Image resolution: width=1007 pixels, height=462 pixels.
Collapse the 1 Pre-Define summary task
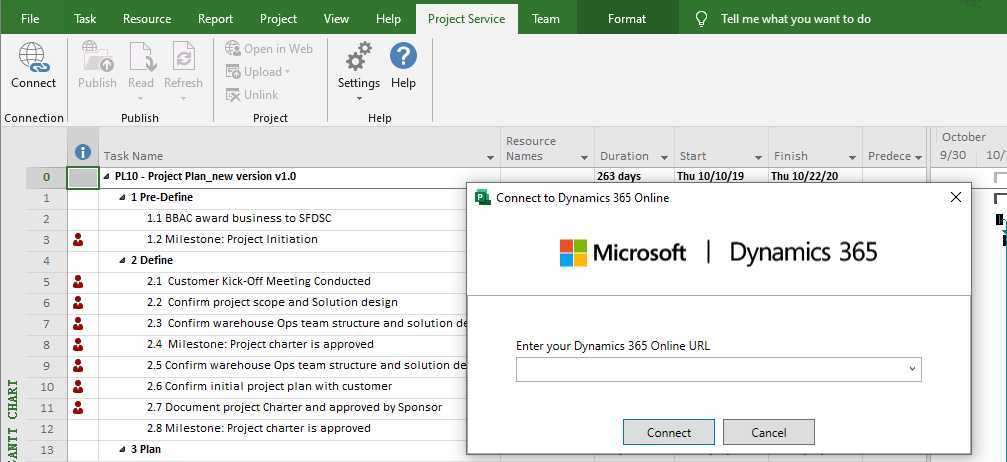click(123, 197)
